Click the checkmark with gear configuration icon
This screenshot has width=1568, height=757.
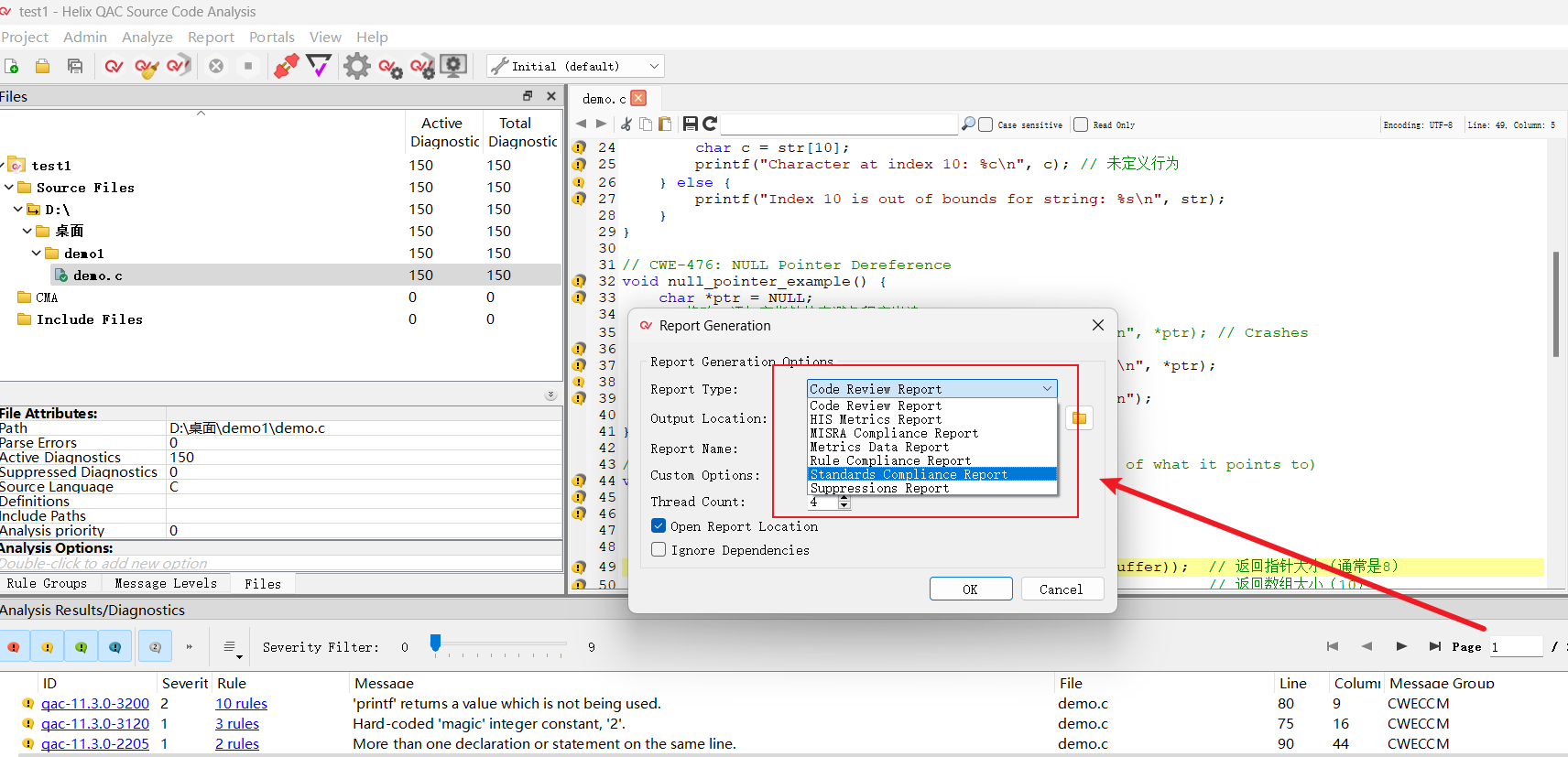(x=390, y=68)
